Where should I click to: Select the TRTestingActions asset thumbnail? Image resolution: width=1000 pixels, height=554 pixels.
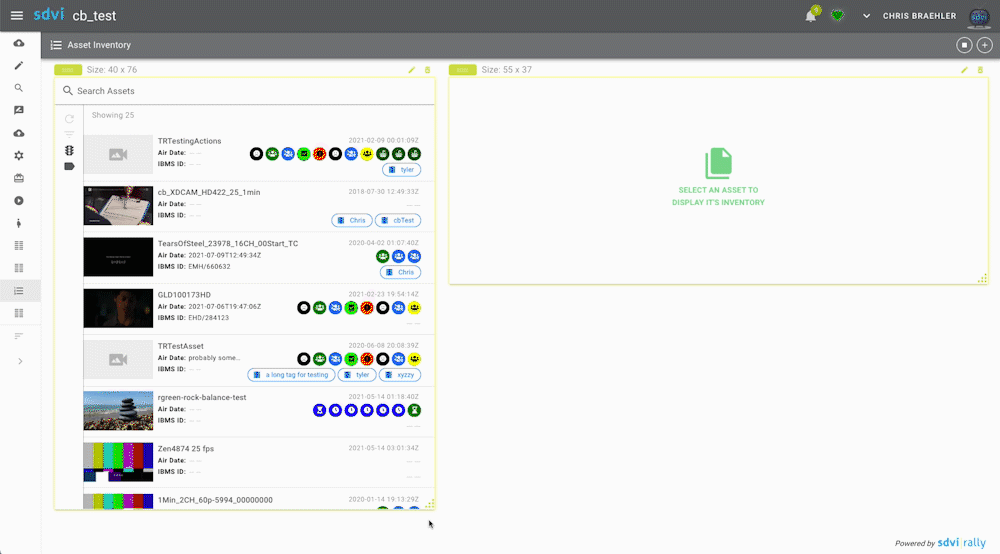[x=118, y=154]
